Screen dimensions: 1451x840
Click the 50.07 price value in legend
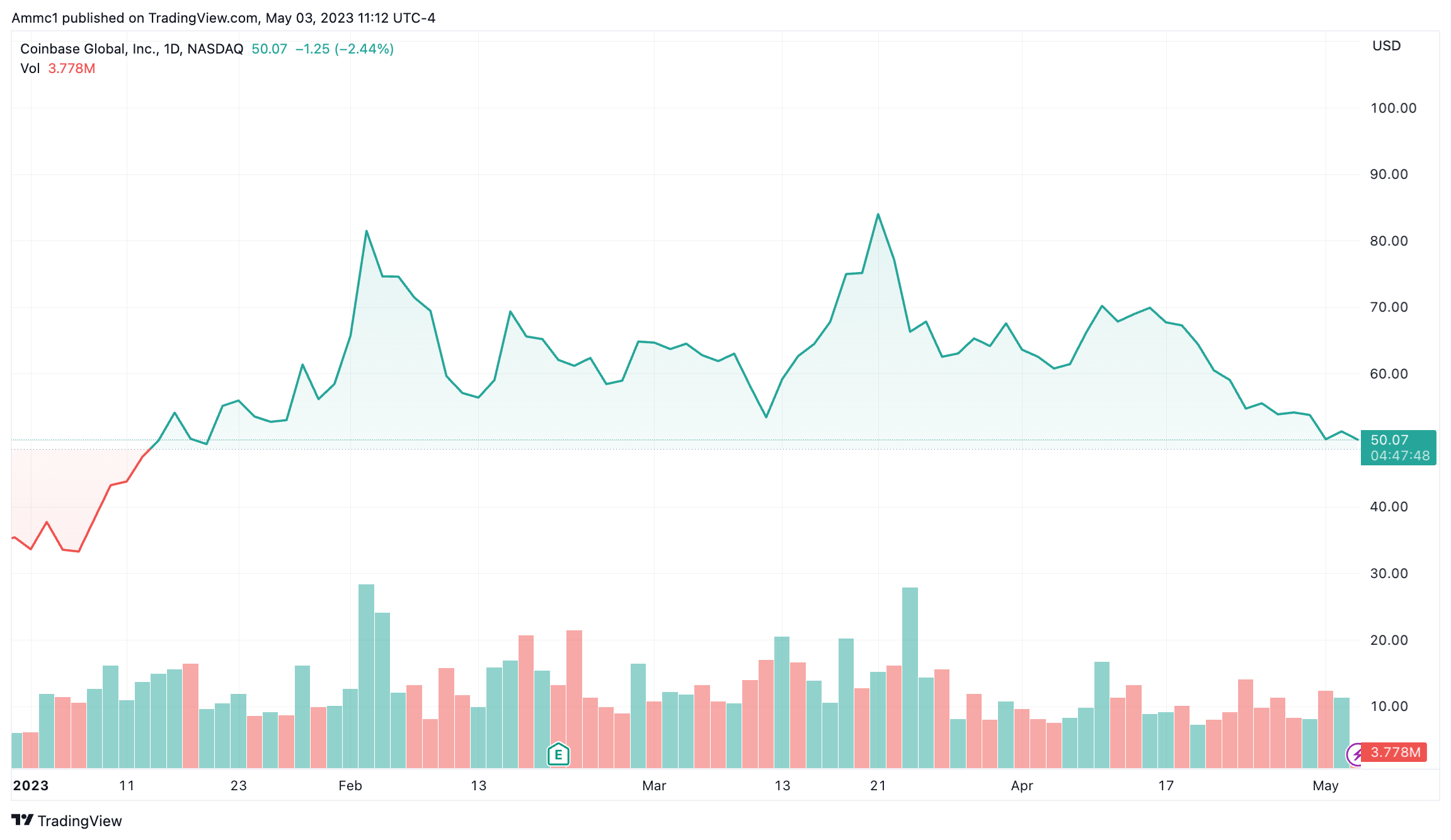click(269, 48)
